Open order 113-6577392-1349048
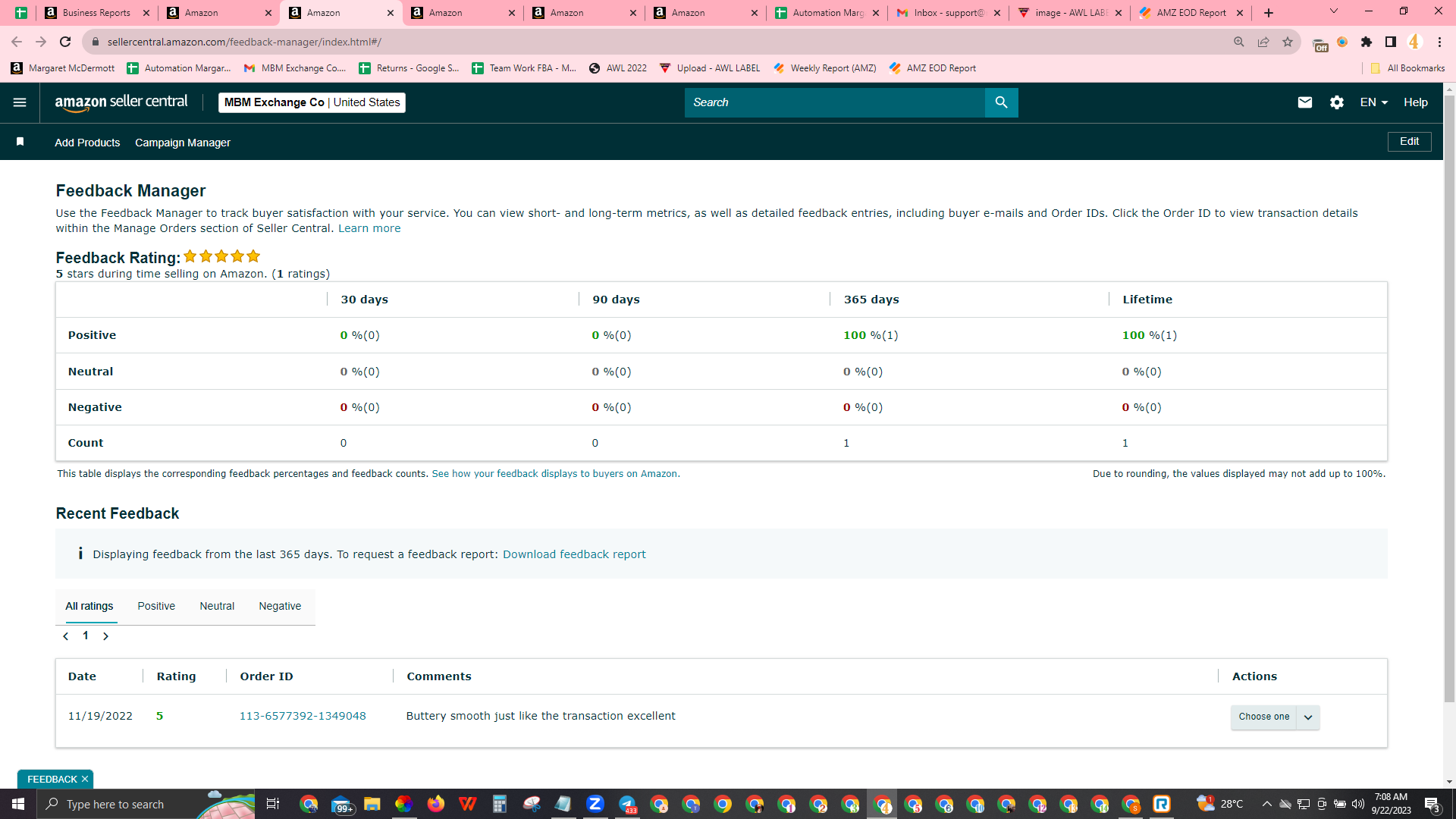Screen dimensions: 1456x819 point(303,716)
